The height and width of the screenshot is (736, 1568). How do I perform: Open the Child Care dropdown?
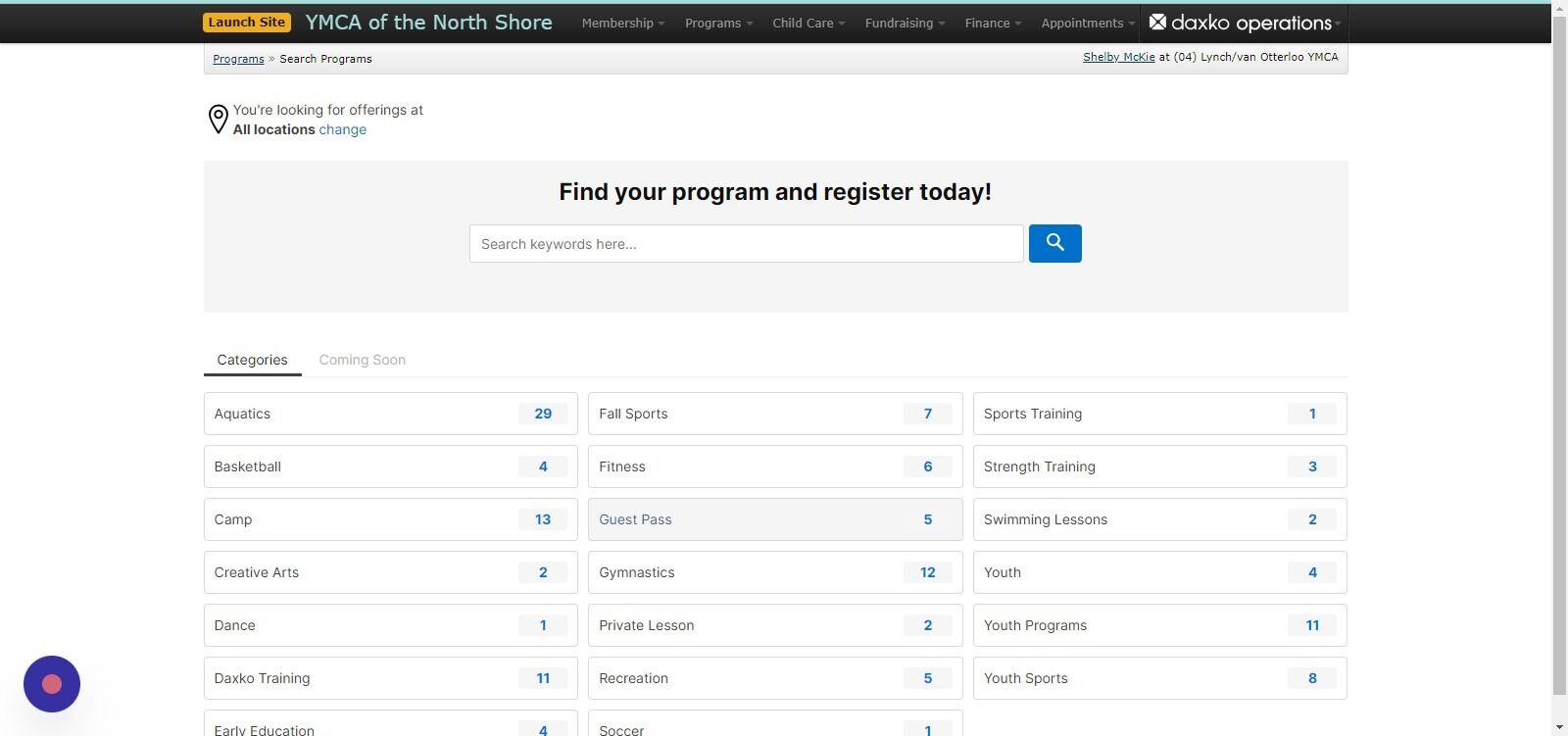click(808, 23)
